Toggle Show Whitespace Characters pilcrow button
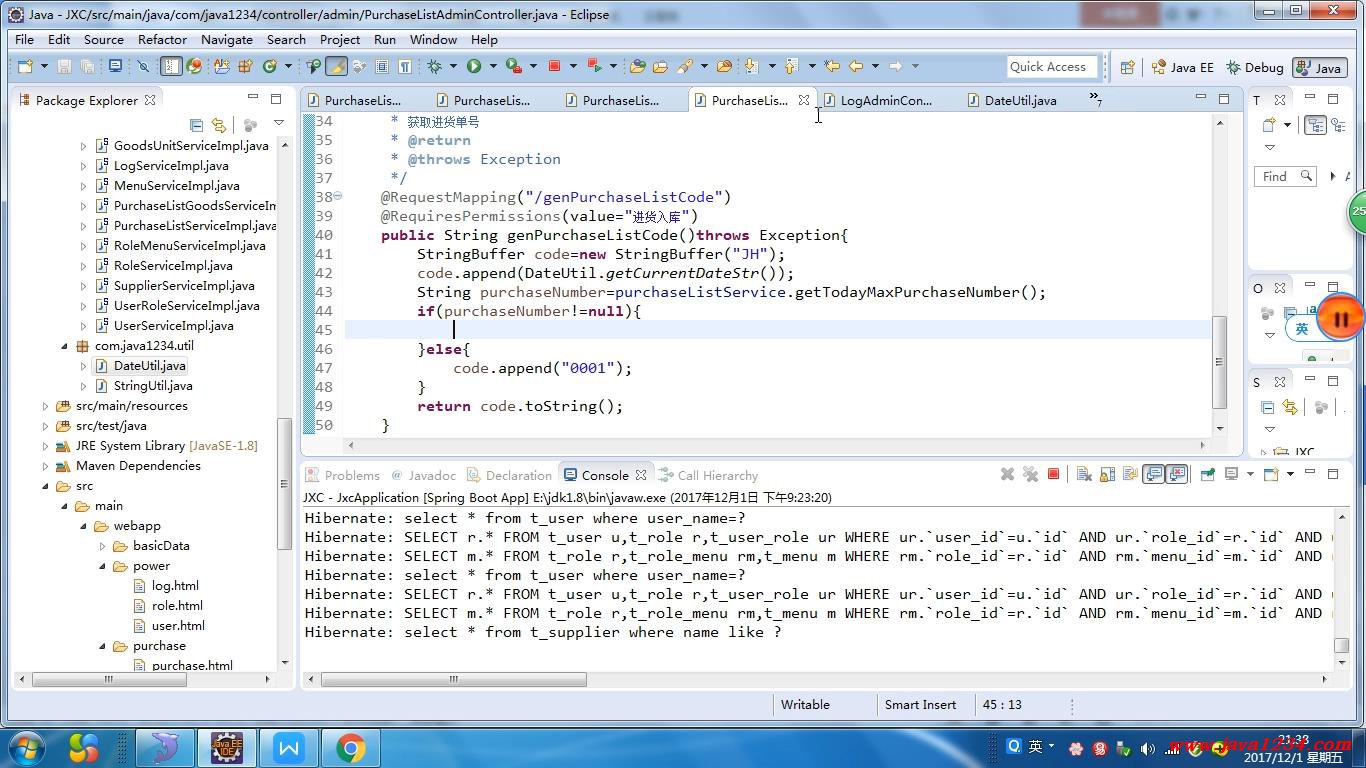This screenshot has width=1366, height=768. (404, 66)
